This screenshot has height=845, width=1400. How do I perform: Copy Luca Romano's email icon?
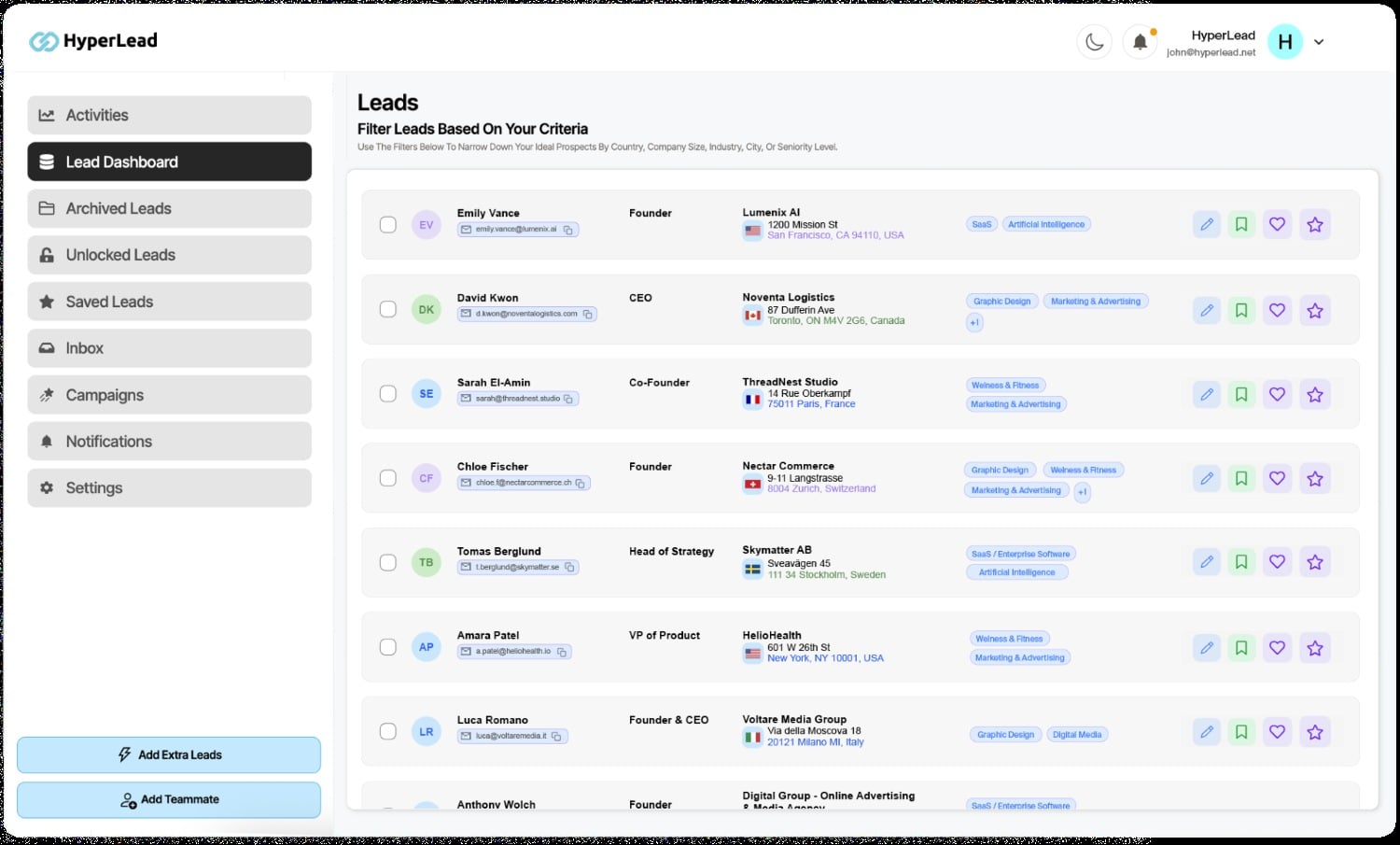point(556,736)
